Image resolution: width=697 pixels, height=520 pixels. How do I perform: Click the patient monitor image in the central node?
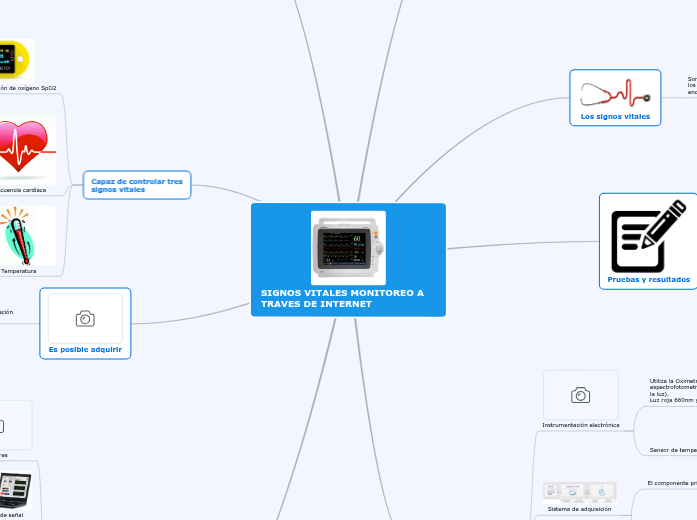point(348,247)
